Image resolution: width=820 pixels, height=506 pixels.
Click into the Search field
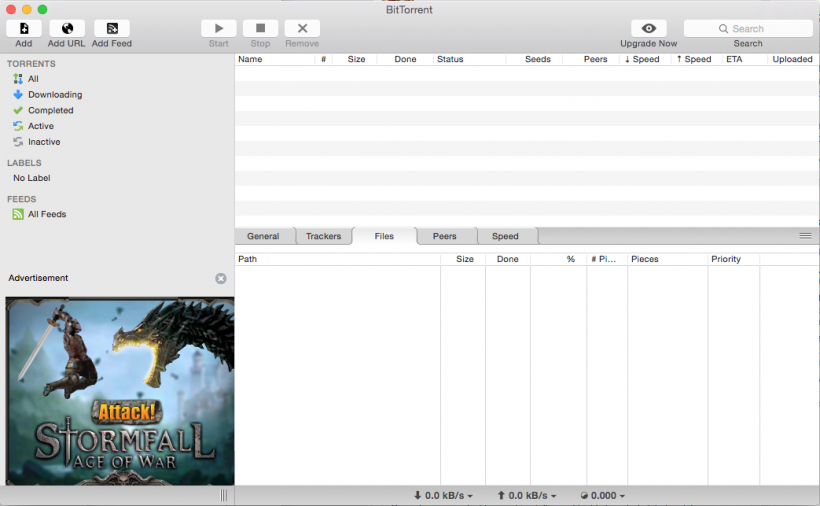coord(748,28)
